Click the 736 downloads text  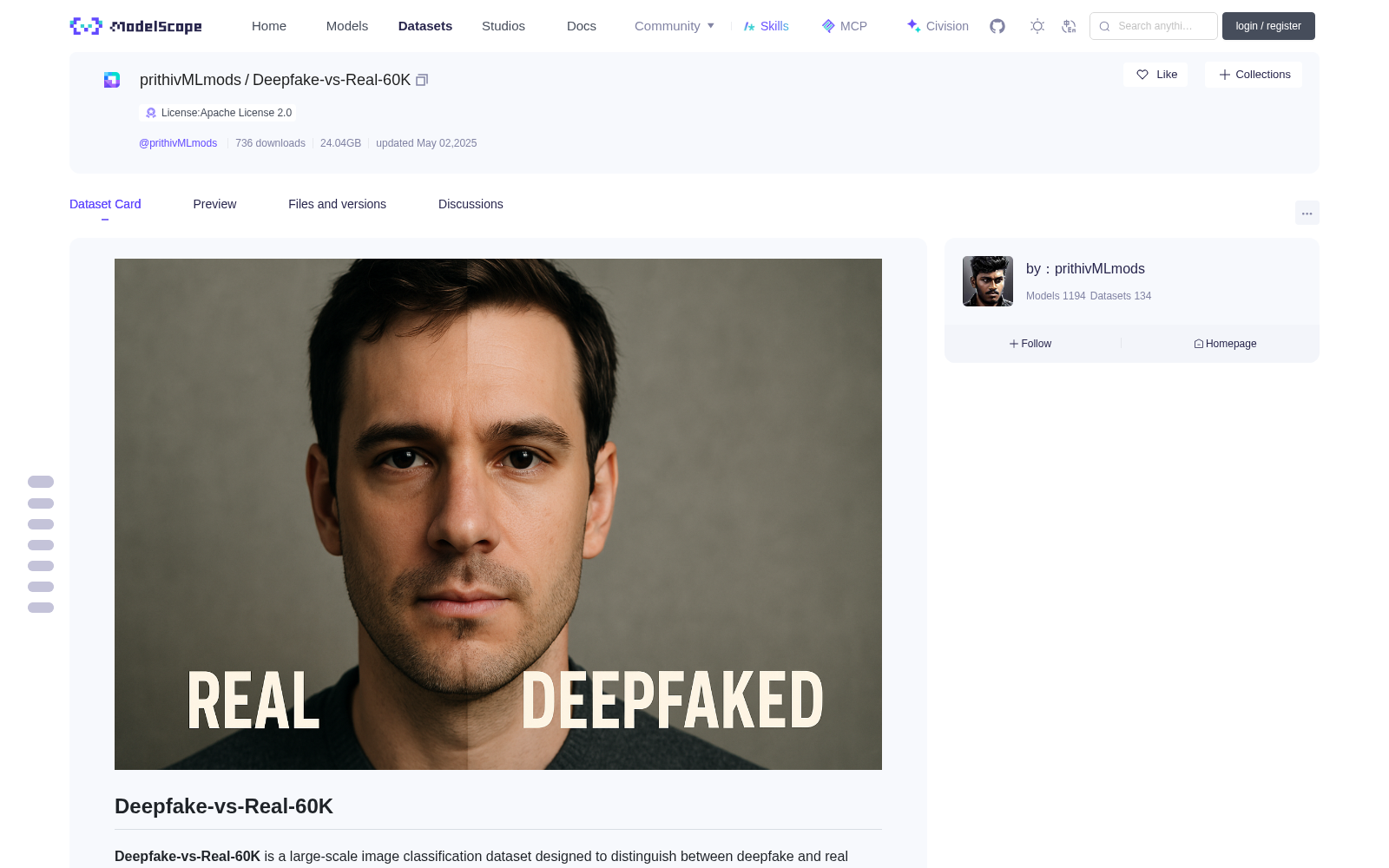point(270,143)
